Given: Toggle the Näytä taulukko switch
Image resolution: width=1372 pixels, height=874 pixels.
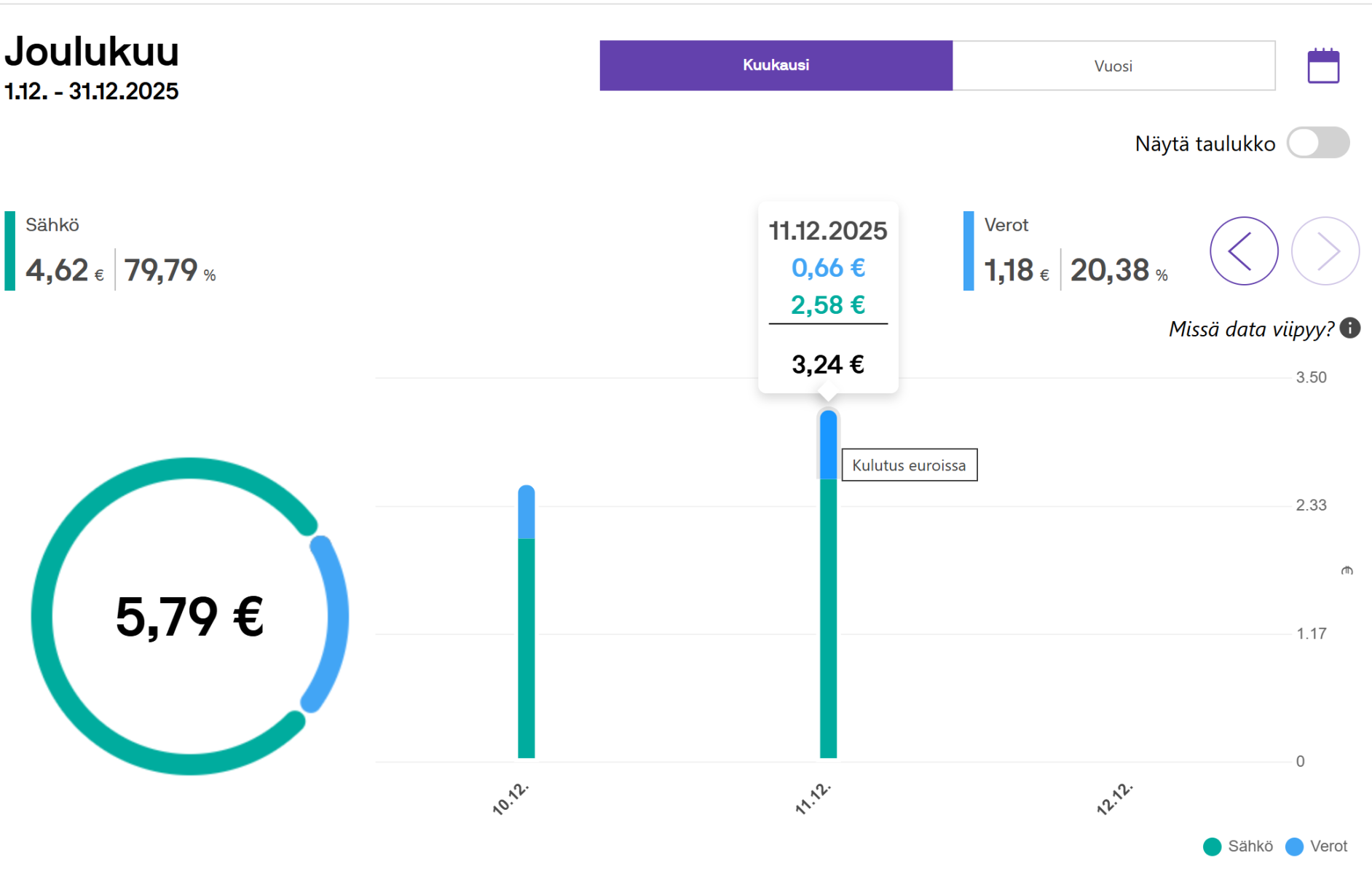Looking at the screenshot, I should 1318,143.
